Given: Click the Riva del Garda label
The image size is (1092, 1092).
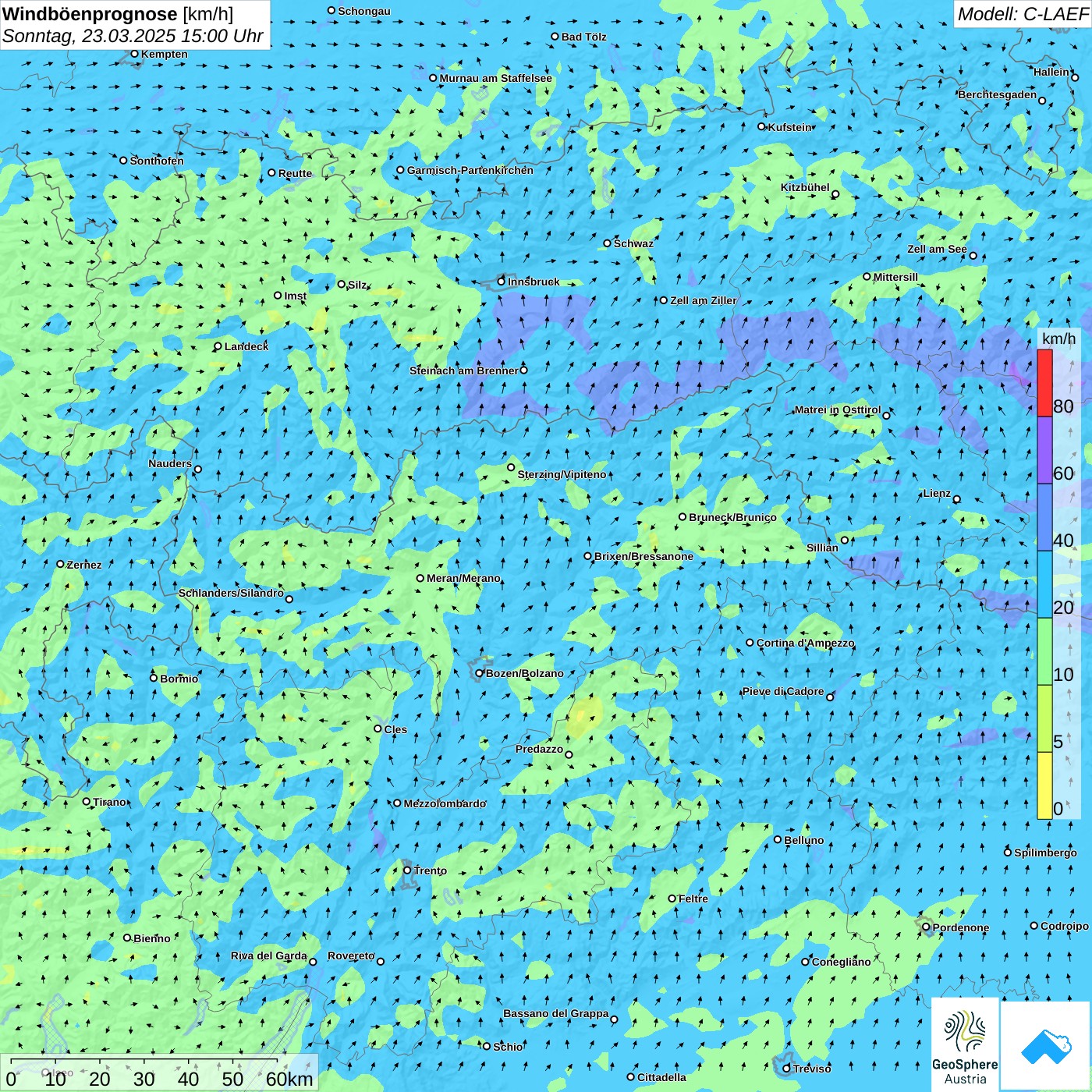Looking at the screenshot, I should click(268, 955).
